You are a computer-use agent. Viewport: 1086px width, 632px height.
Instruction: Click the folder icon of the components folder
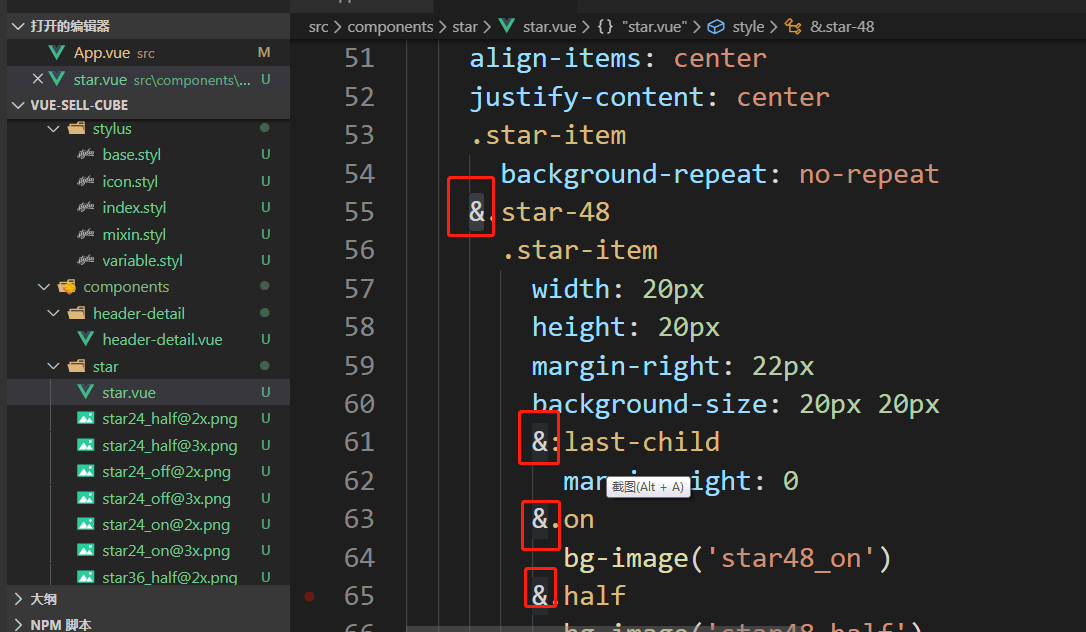(68, 287)
